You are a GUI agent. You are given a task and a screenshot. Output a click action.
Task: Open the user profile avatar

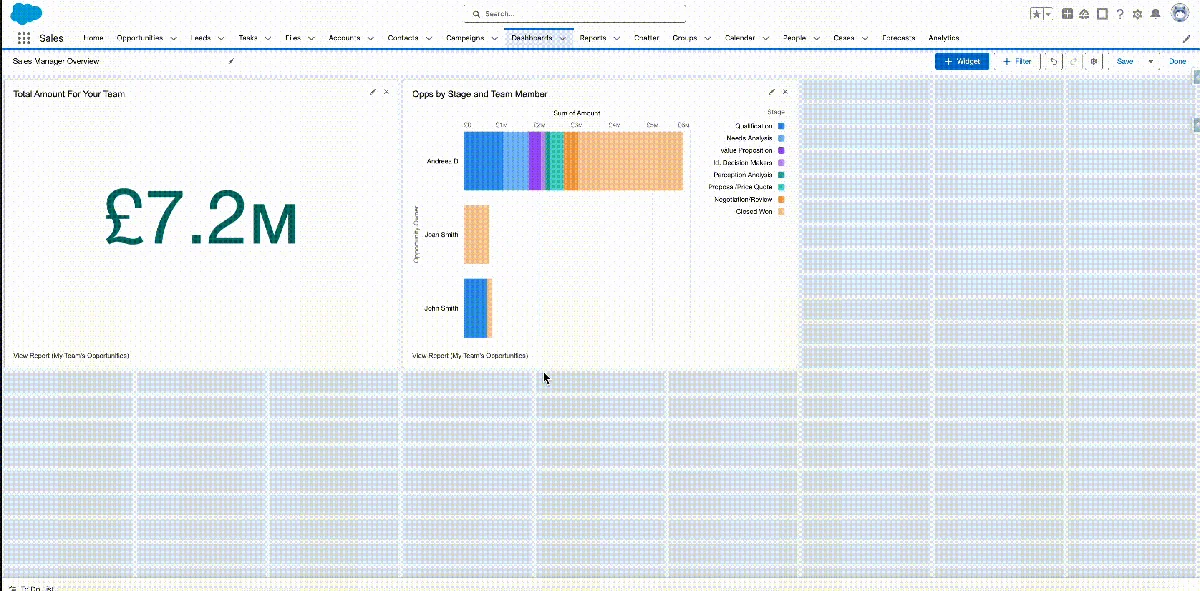click(x=1181, y=13)
